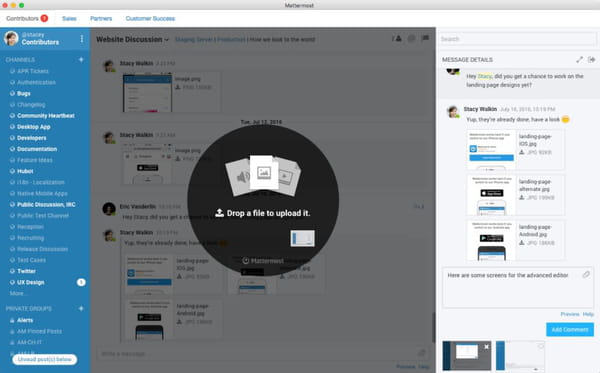Add a new private group plus icon
Image resolution: width=600 pixels, height=373 pixels.
click(81, 308)
